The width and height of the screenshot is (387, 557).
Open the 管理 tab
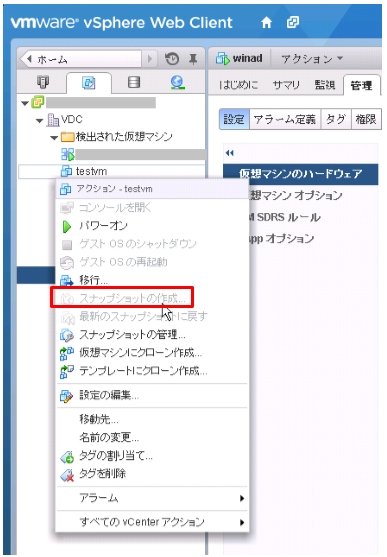pyautogui.click(x=361, y=86)
